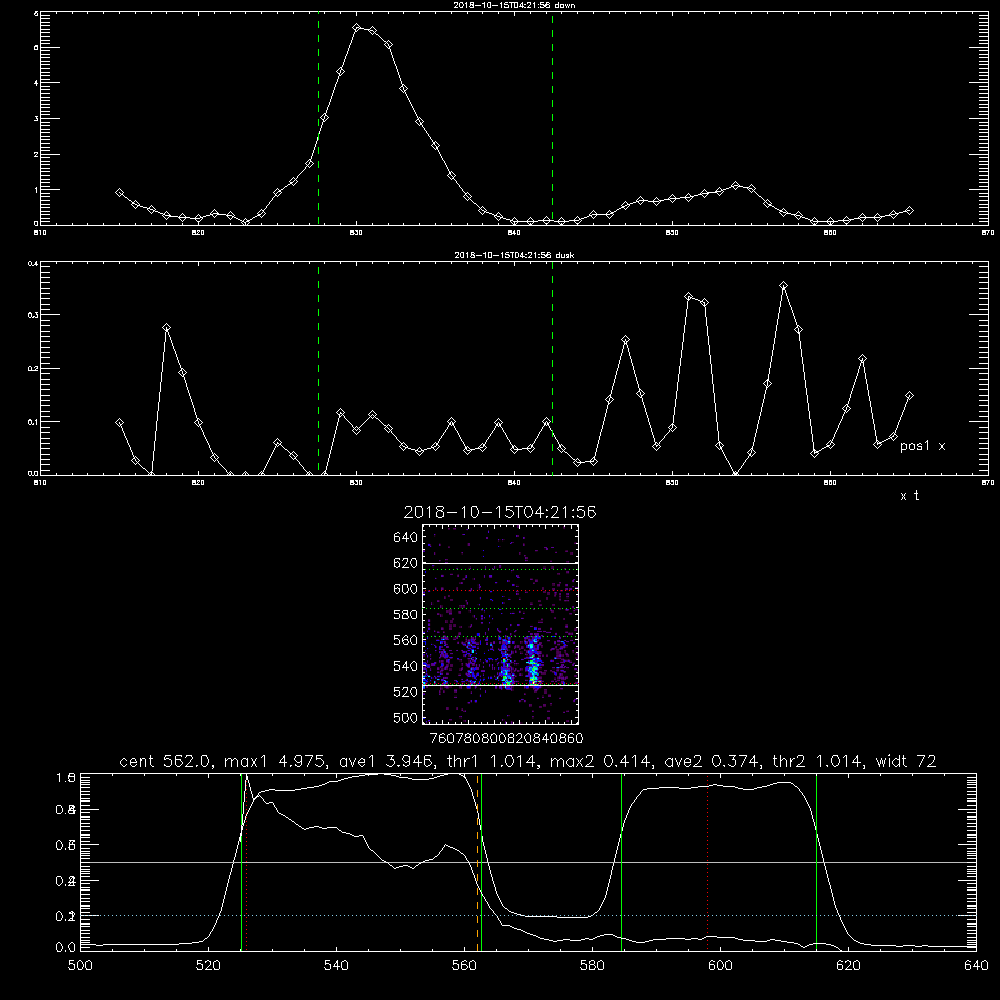This screenshot has width=1000, height=1000.
Task: Select the 'max2 0.414' value in the stats line
Action: coord(600,761)
